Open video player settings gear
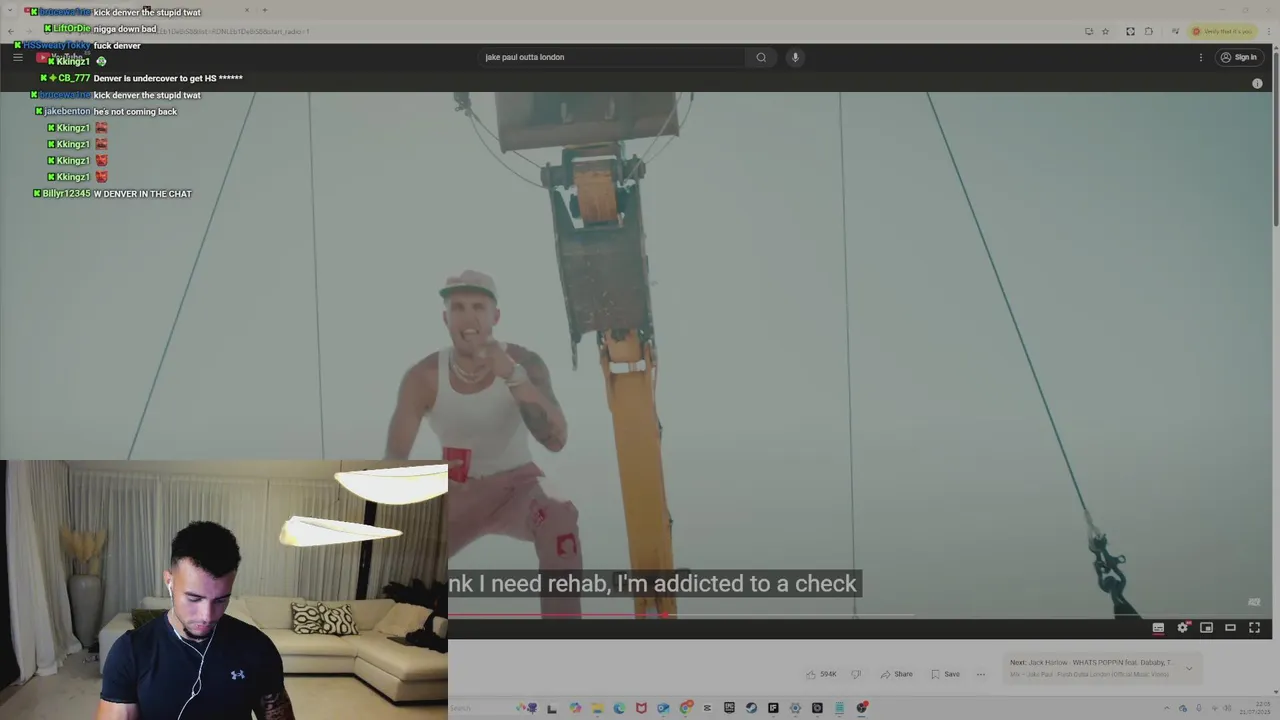This screenshot has height=720, width=1280. [x=1183, y=628]
